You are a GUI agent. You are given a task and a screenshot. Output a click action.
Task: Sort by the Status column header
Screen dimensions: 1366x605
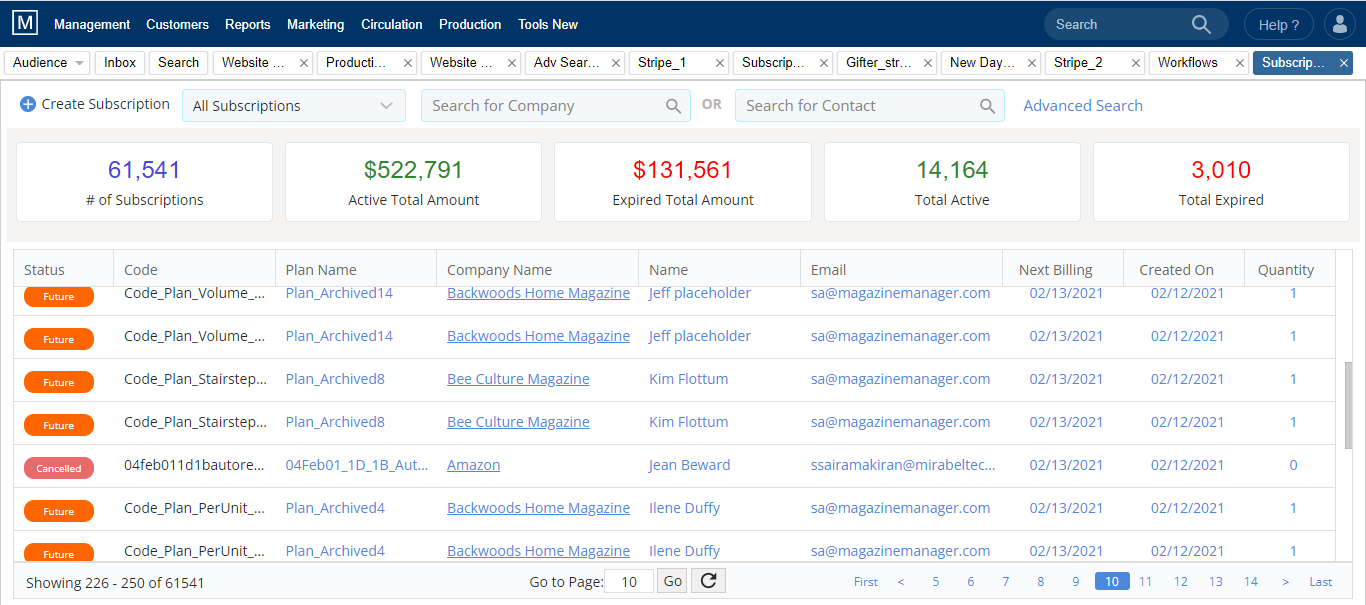click(63, 269)
